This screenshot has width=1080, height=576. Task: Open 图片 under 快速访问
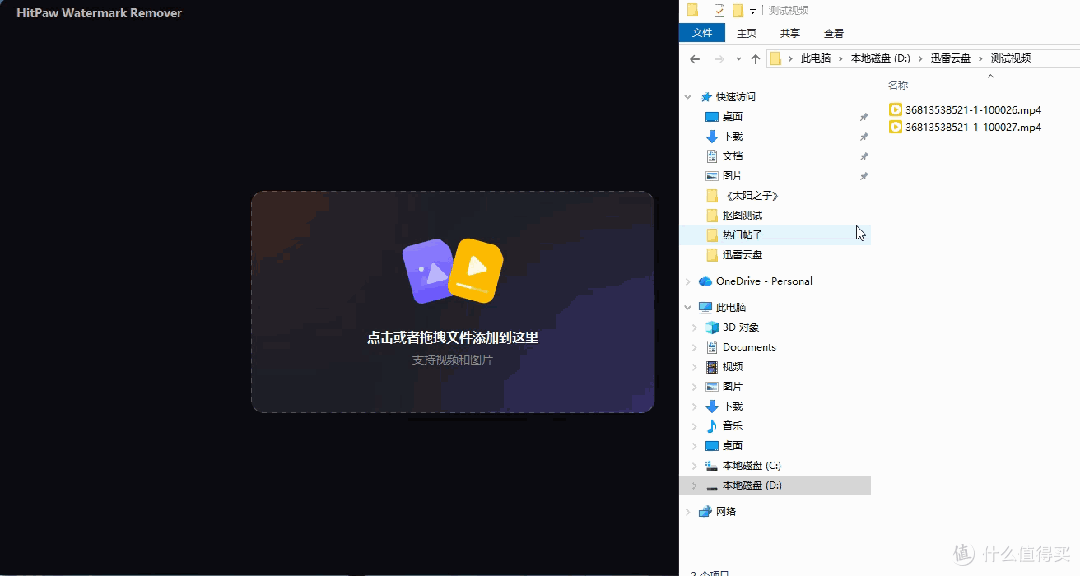pyautogui.click(x=733, y=176)
